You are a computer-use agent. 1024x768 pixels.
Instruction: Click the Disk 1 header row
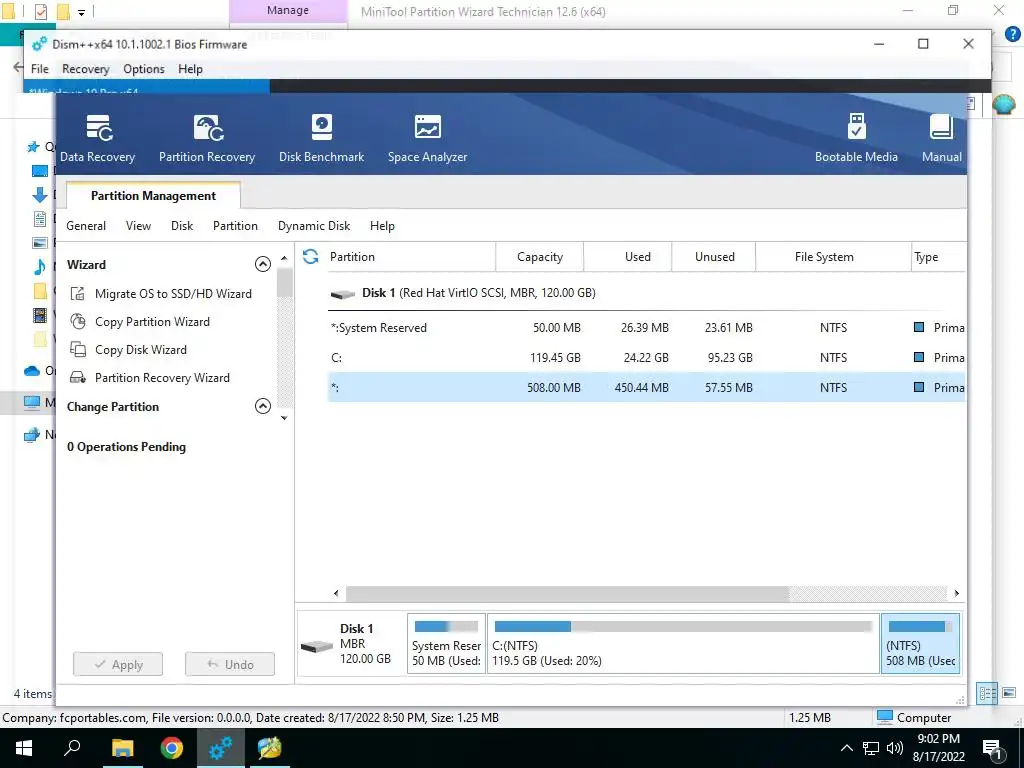point(646,293)
